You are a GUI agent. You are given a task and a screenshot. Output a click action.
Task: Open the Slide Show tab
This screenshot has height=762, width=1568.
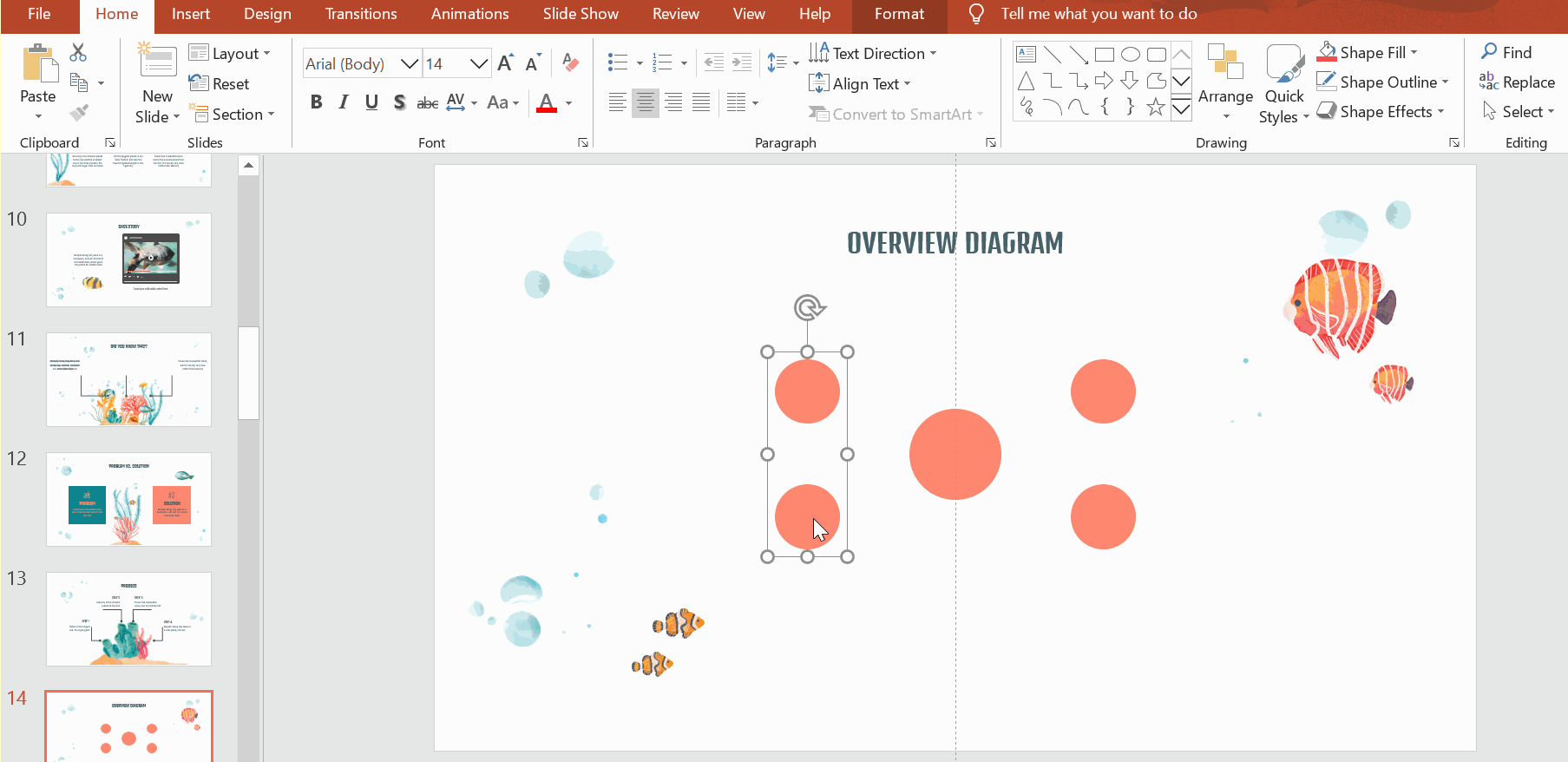(x=581, y=14)
